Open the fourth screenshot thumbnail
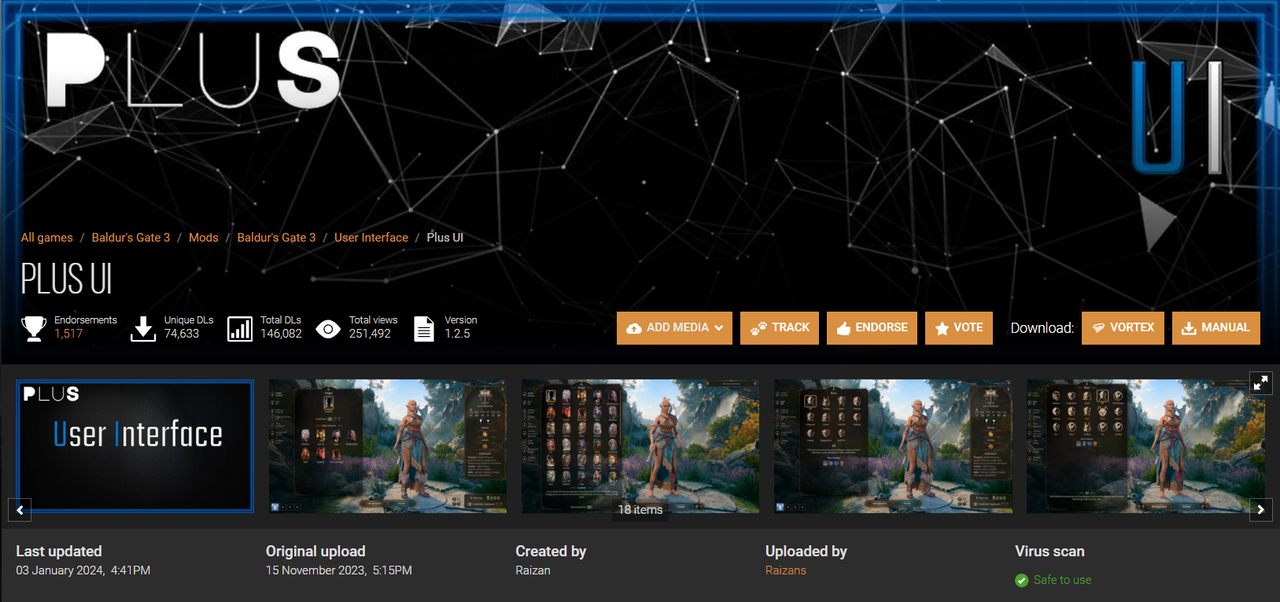Image resolution: width=1280 pixels, height=602 pixels. click(x=892, y=446)
